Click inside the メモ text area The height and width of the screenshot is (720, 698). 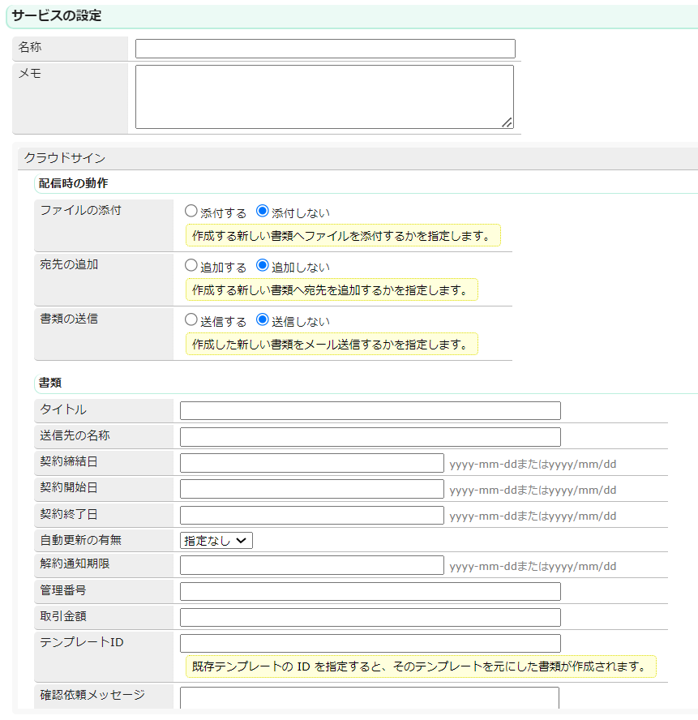point(324,97)
